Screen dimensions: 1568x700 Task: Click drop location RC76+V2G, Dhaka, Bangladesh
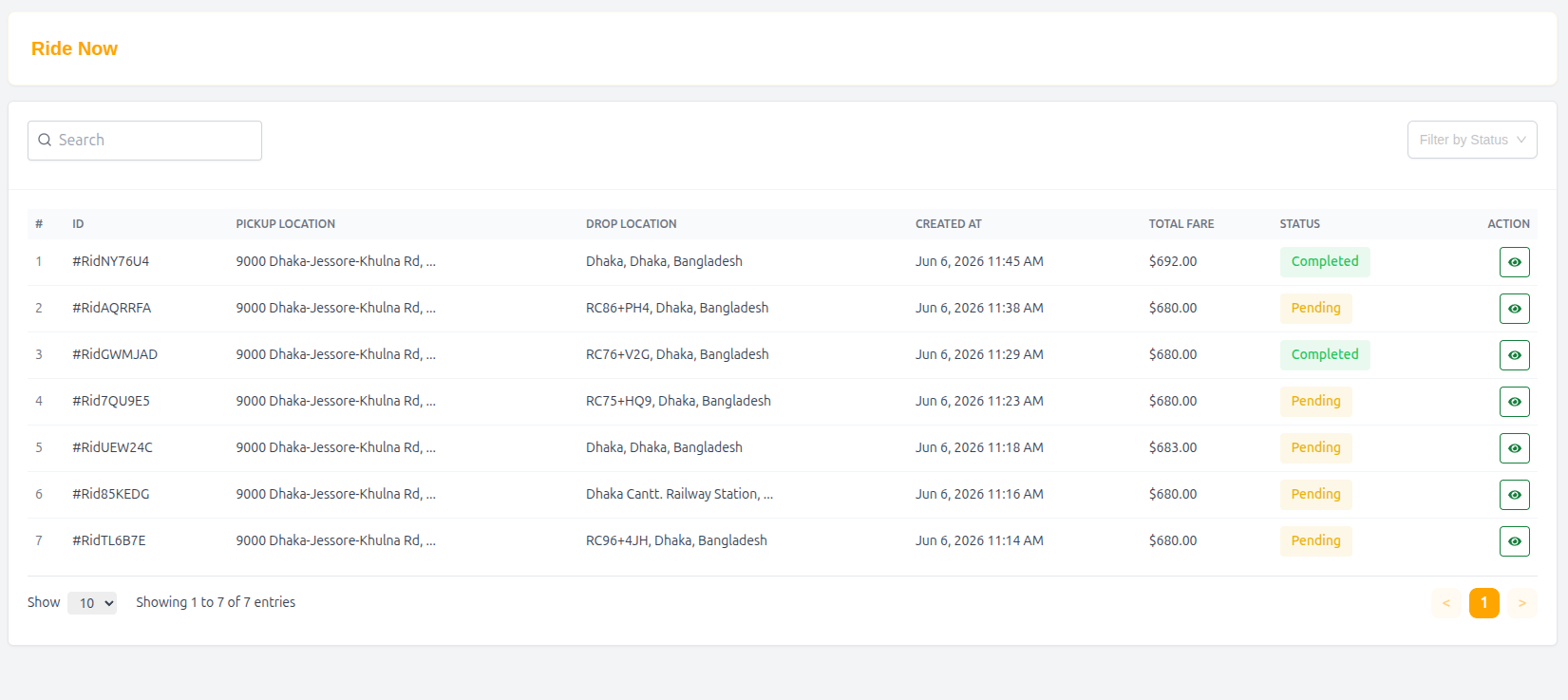(x=677, y=354)
